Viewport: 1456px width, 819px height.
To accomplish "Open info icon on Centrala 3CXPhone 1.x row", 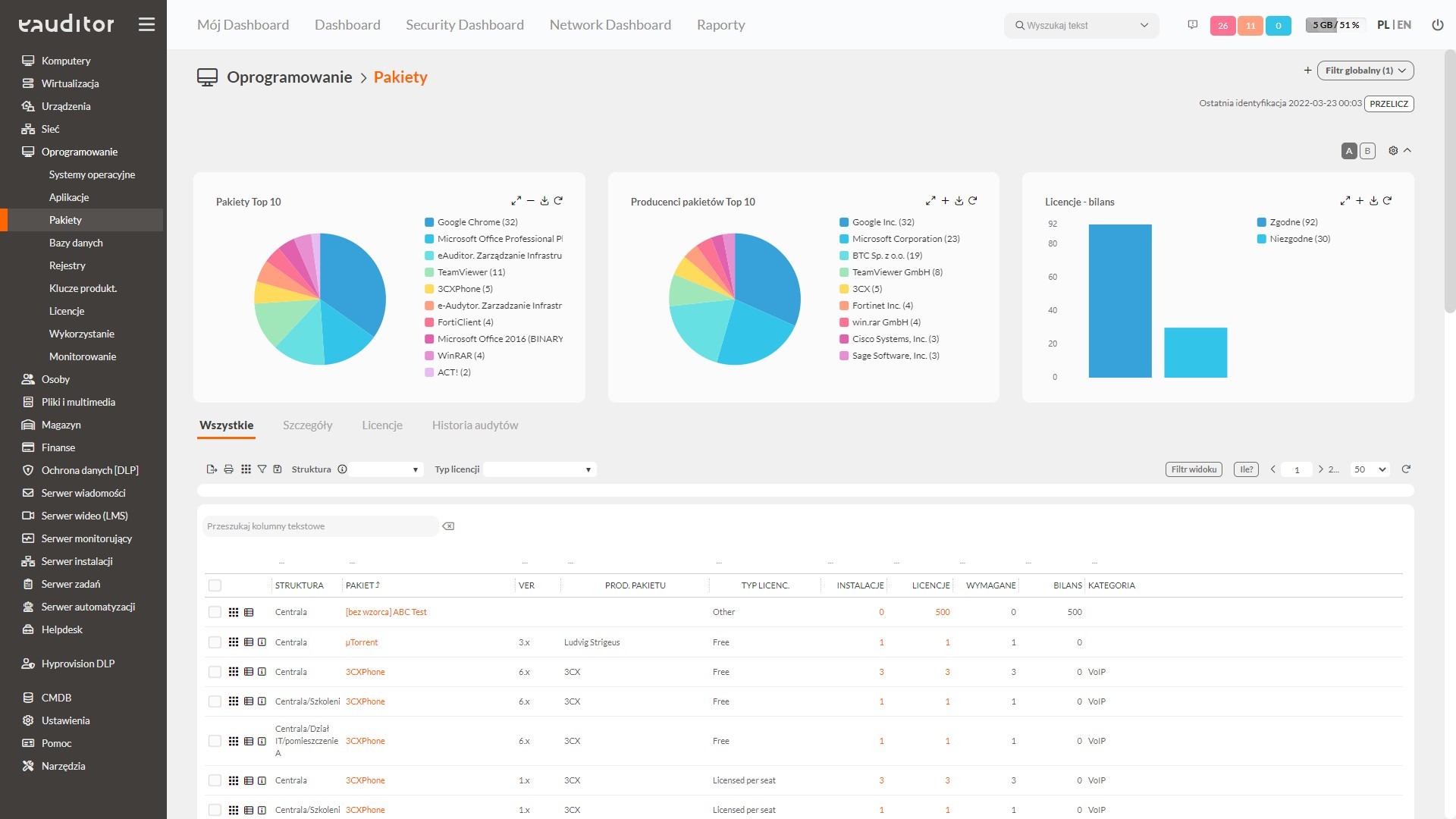I will 262,780.
